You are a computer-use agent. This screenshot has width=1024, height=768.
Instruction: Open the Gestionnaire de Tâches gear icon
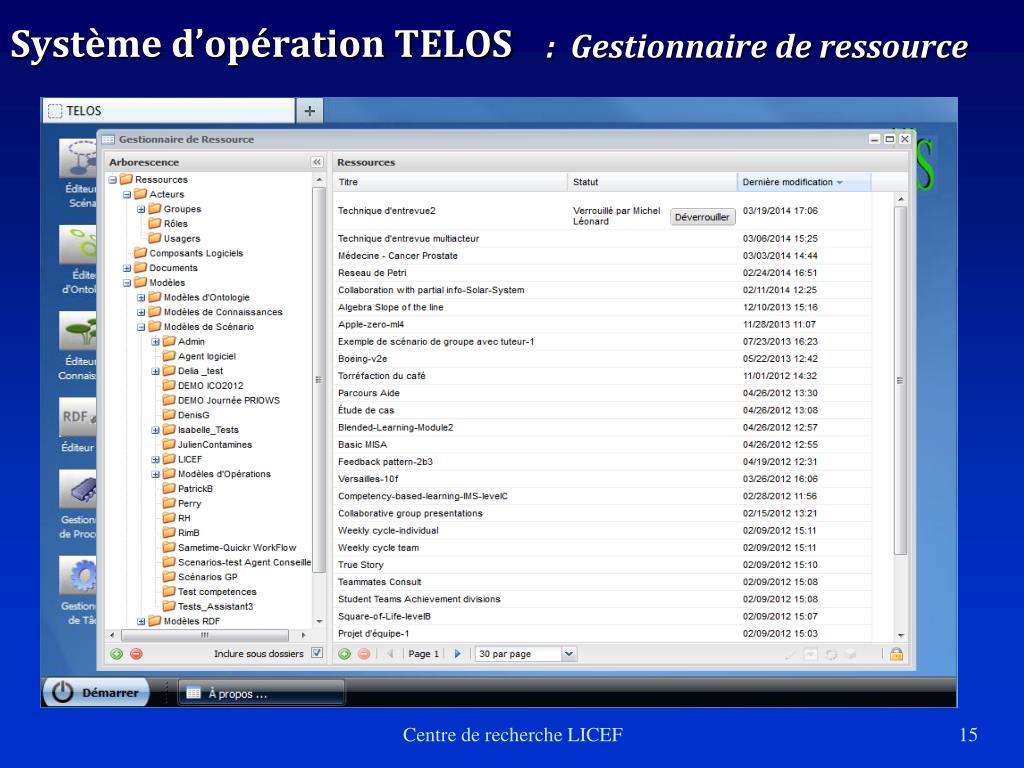[78, 575]
